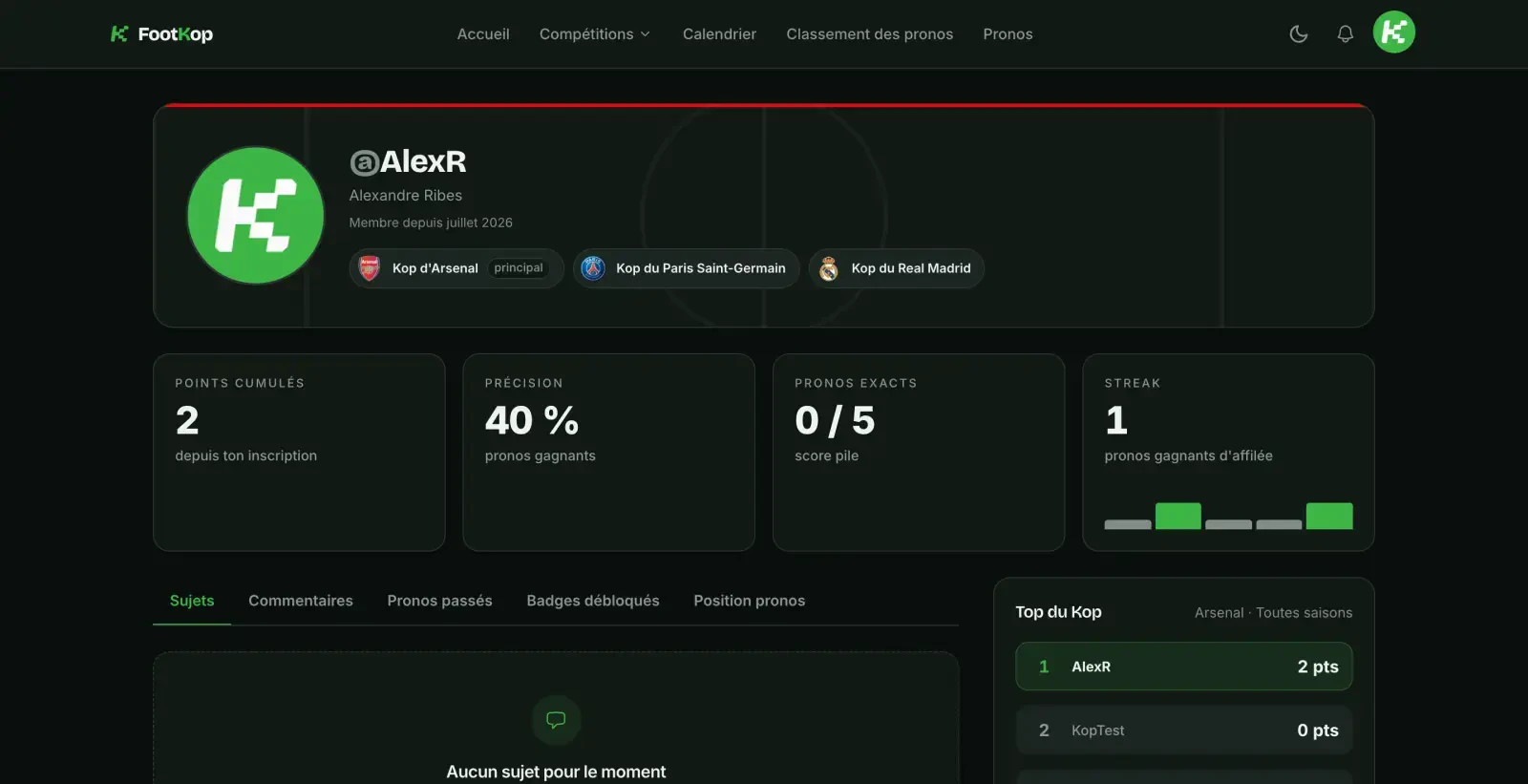Toggle dark mode with the moon icon
Image resolution: width=1528 pixels, height=784 pixels.
[1299, 34]
